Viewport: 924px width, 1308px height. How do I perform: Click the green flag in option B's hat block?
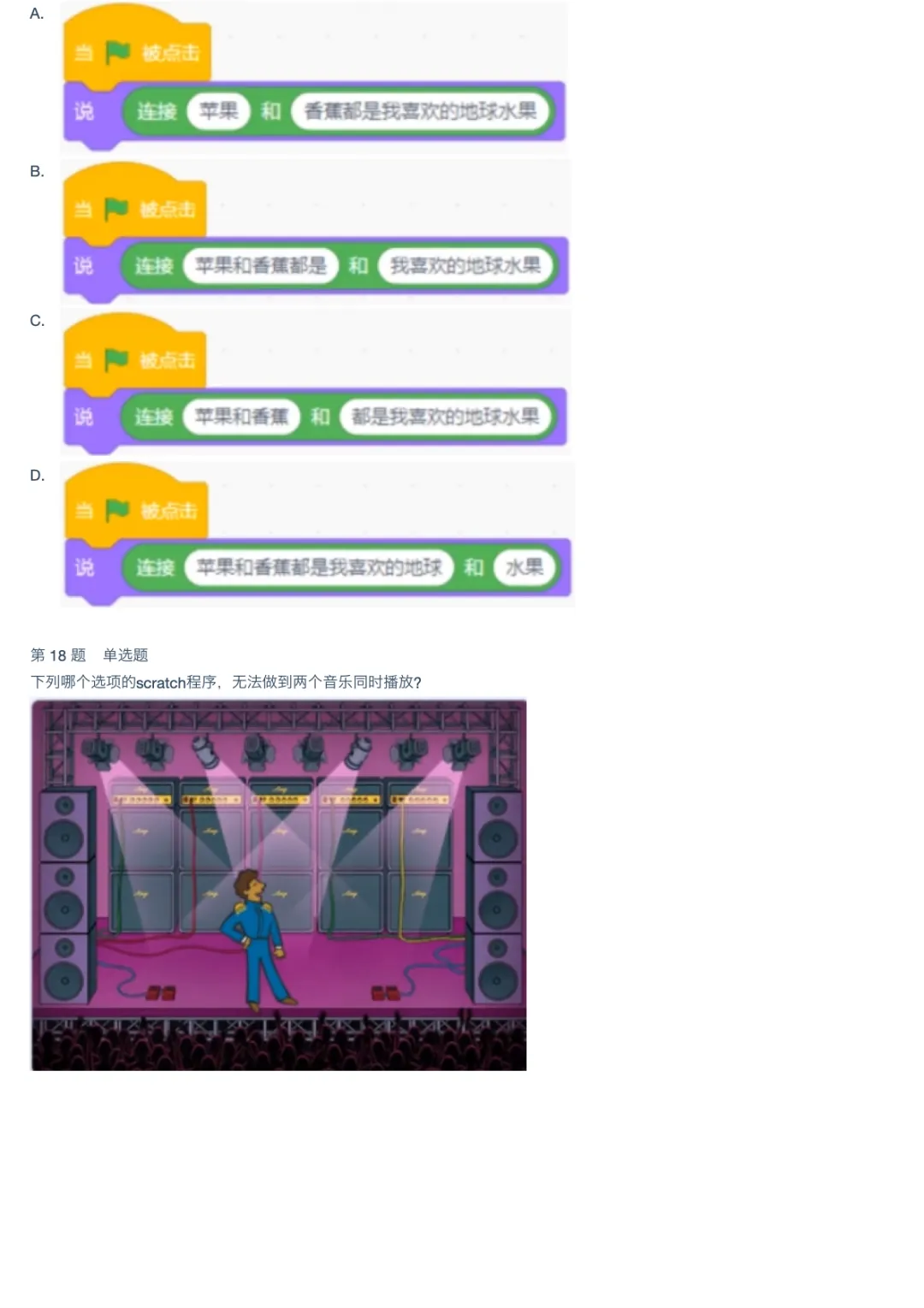click(116, 209)
